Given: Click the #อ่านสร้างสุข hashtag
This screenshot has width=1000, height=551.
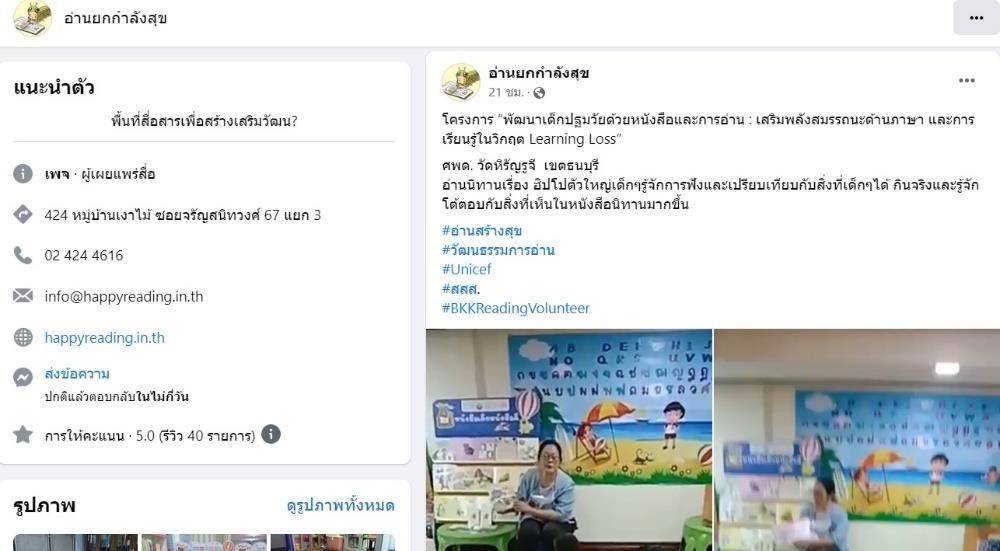Looking at the screenshot, I should tap(482, 230).
